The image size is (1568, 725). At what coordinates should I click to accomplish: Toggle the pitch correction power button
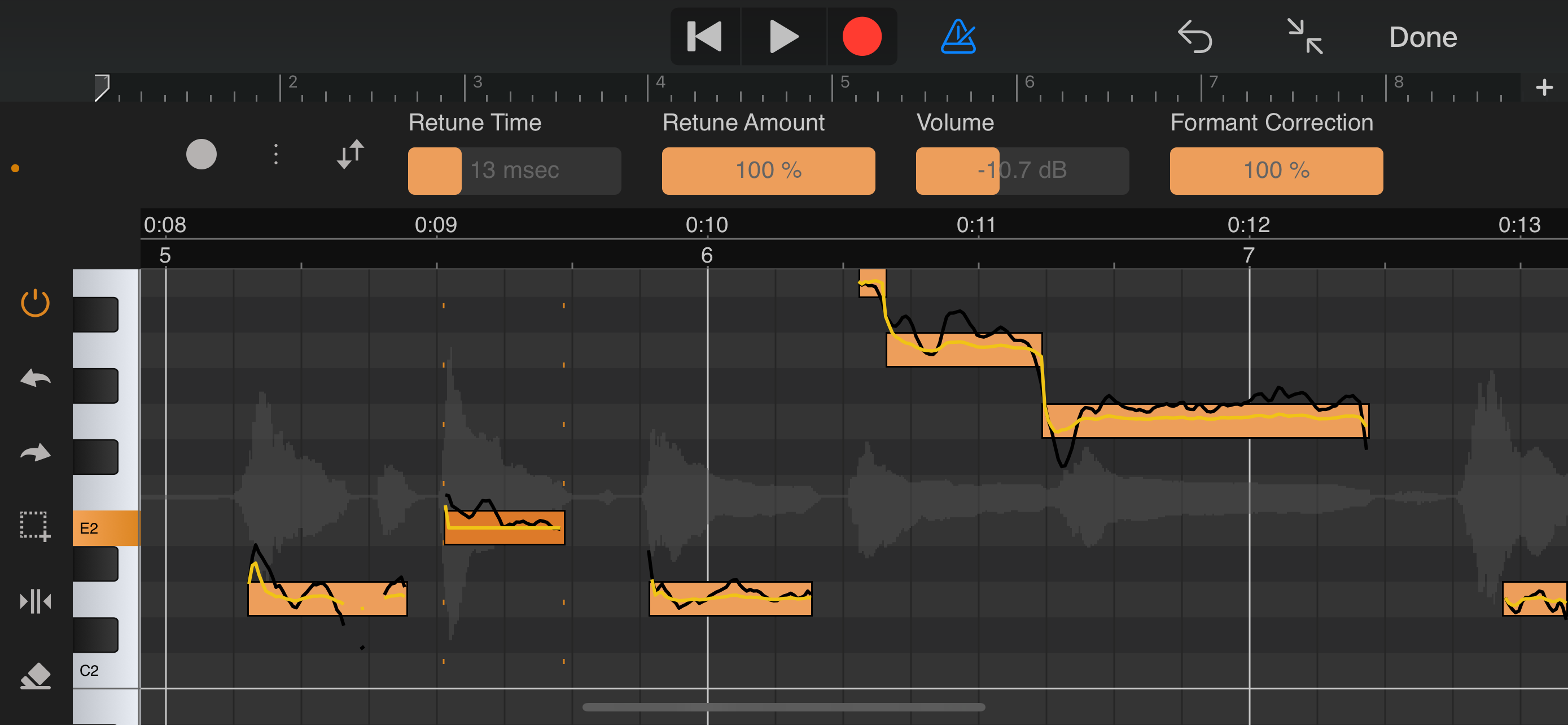36,303
